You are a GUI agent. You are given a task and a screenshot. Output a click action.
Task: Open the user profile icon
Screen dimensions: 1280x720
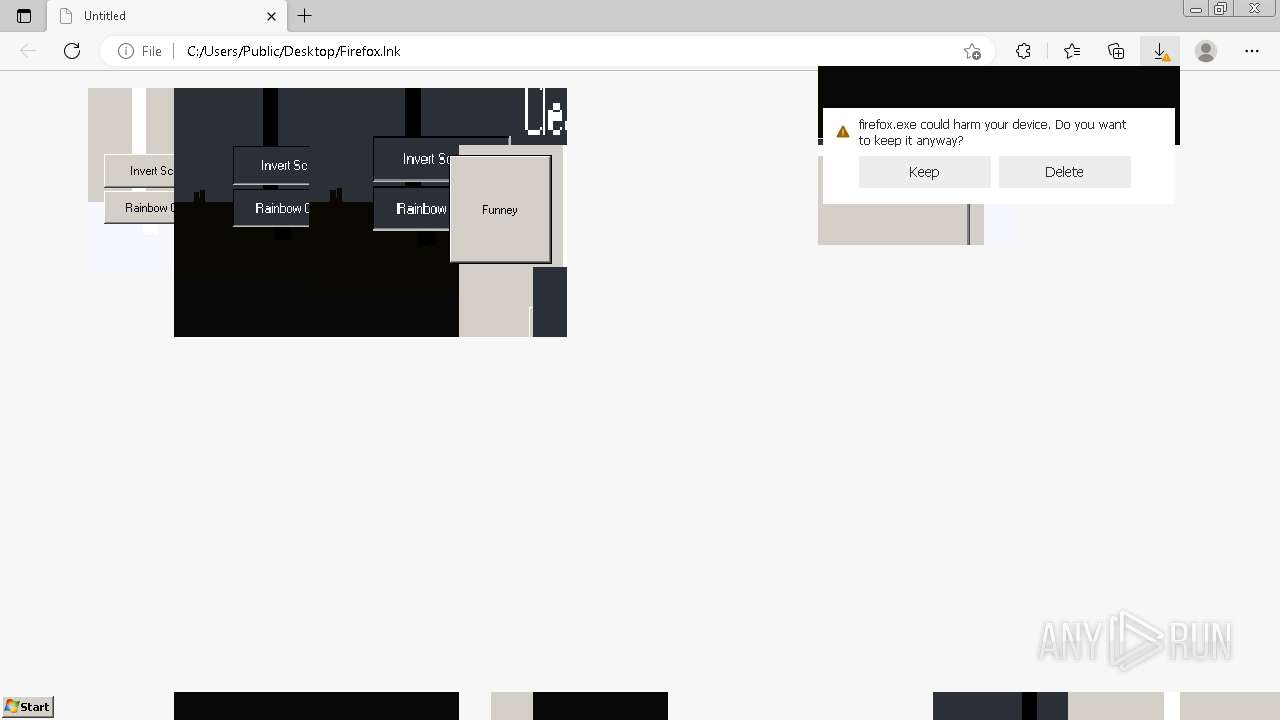tap(1206, 51)
